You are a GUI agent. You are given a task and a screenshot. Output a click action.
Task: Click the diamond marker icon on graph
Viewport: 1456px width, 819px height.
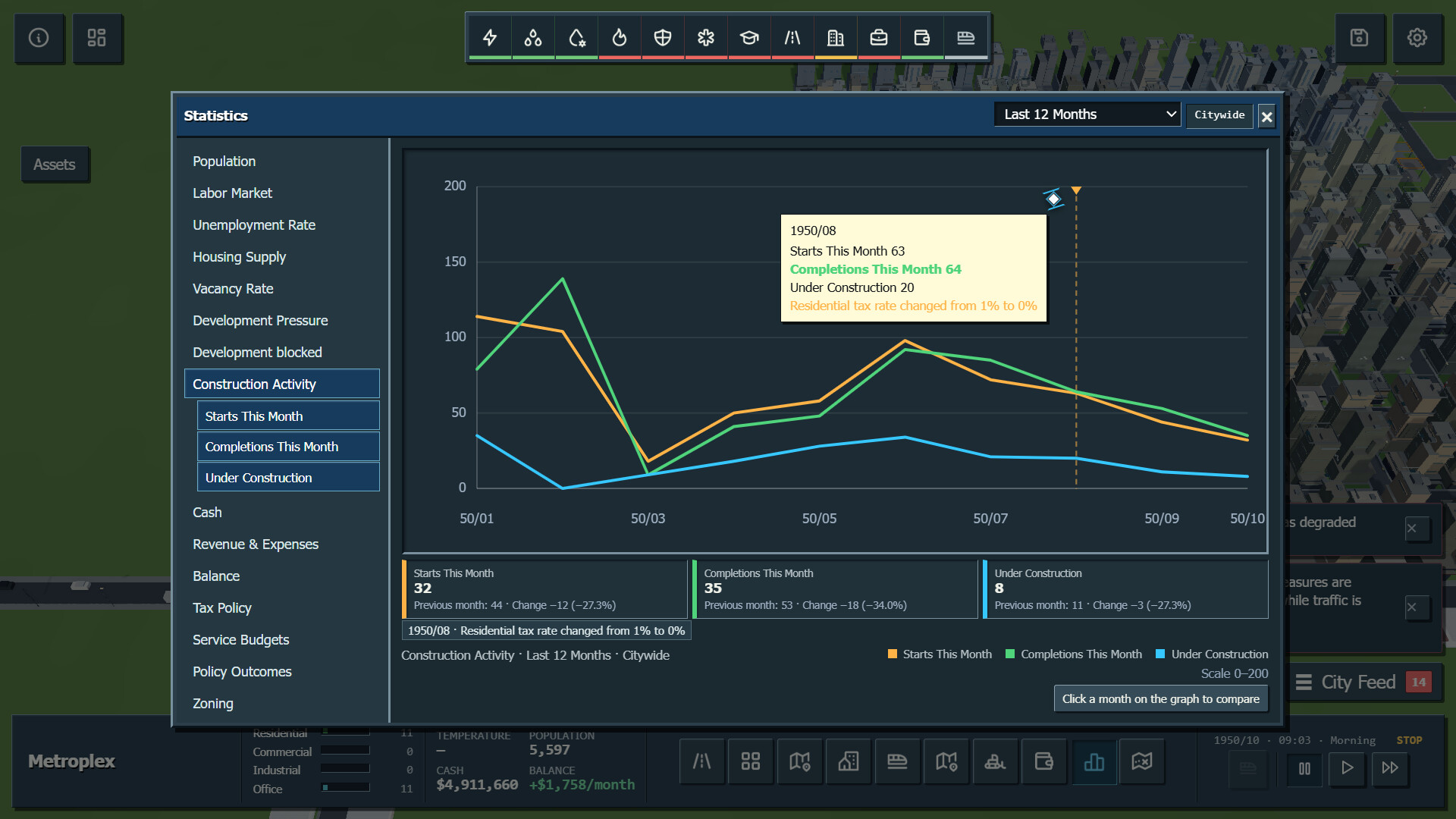pos(1053,199)
